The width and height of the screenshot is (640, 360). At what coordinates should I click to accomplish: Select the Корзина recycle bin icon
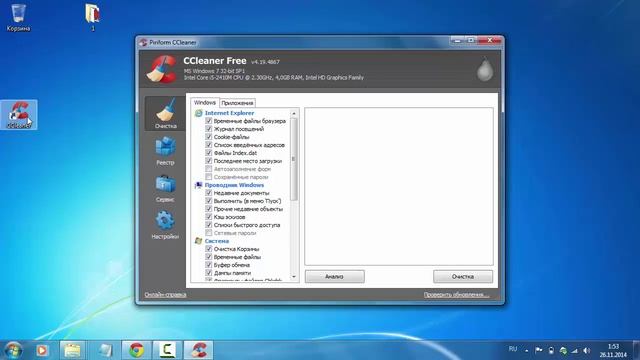(18, 18)
